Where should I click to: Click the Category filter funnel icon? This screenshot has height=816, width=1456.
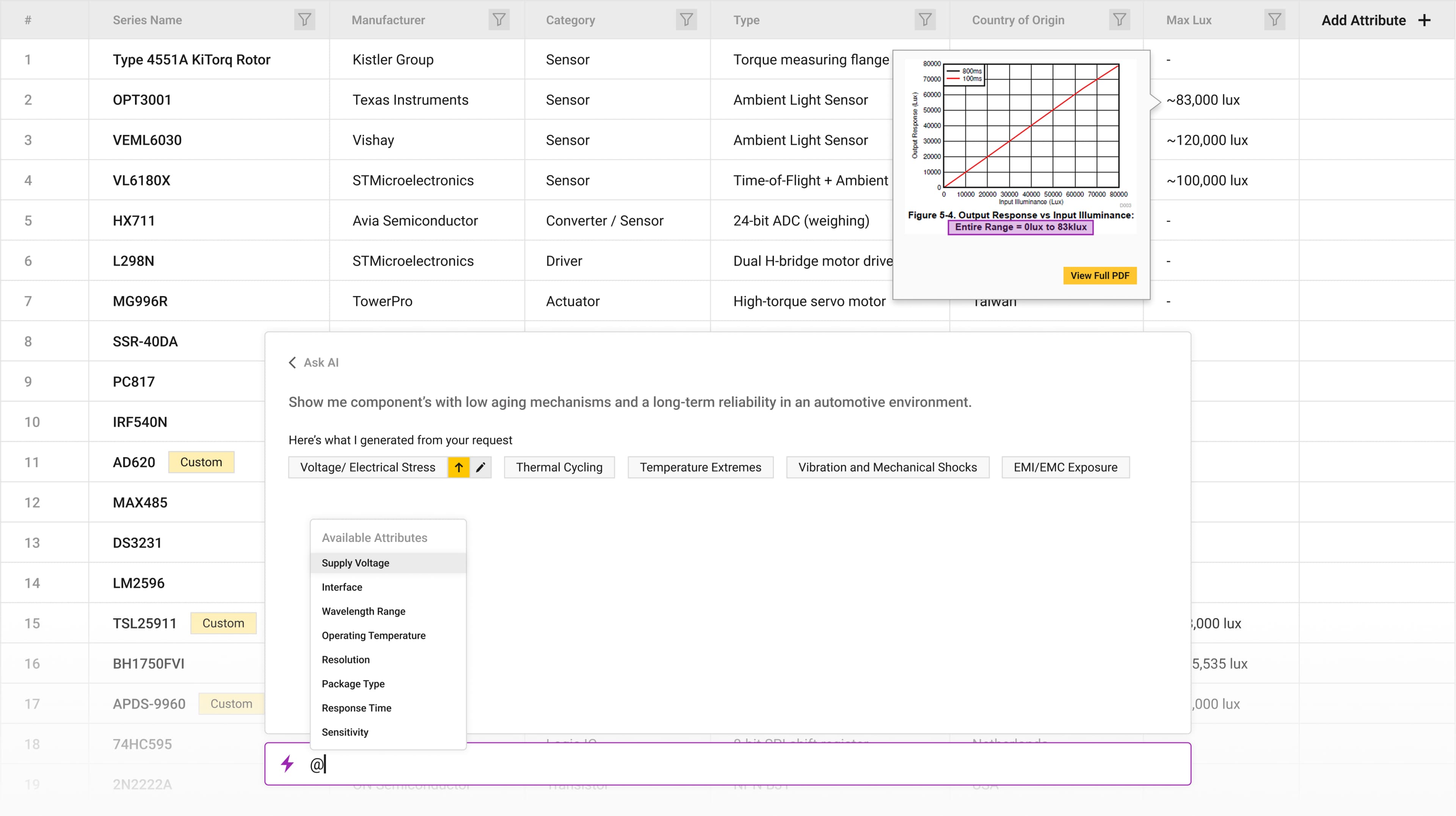[686, 20]
